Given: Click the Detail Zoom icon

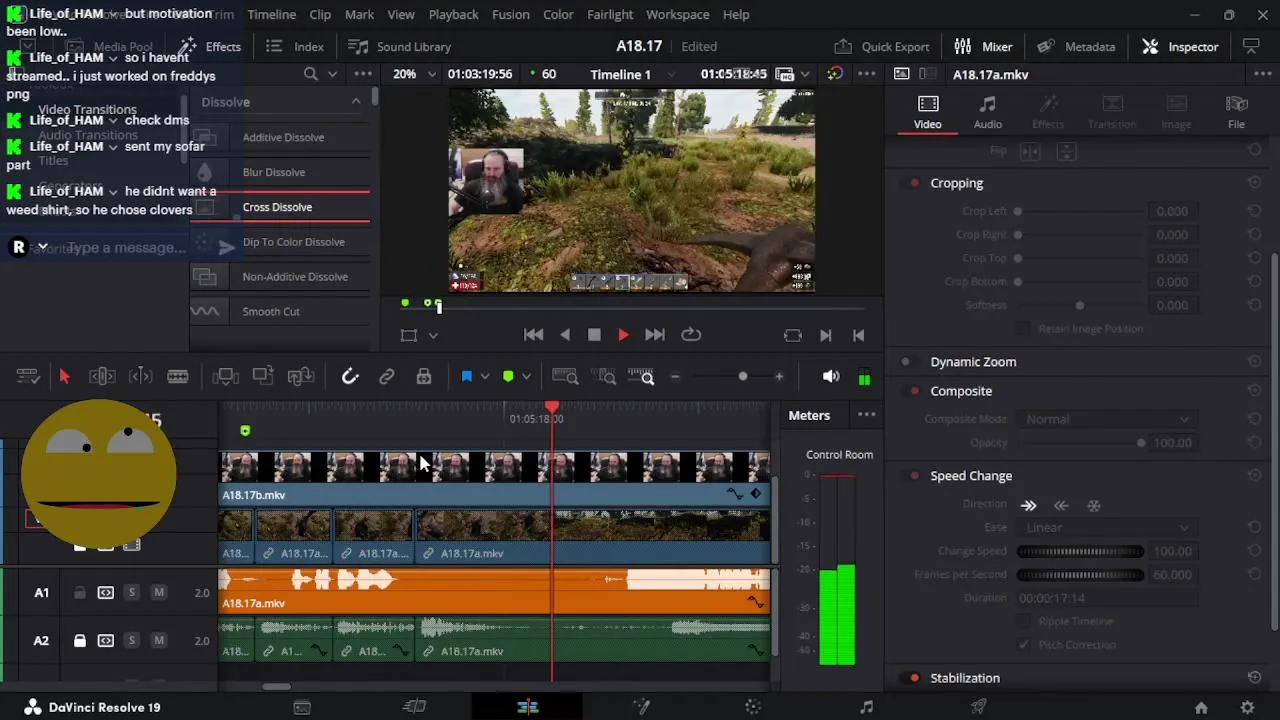Looking at the screenshot, I should click(603, 376).
